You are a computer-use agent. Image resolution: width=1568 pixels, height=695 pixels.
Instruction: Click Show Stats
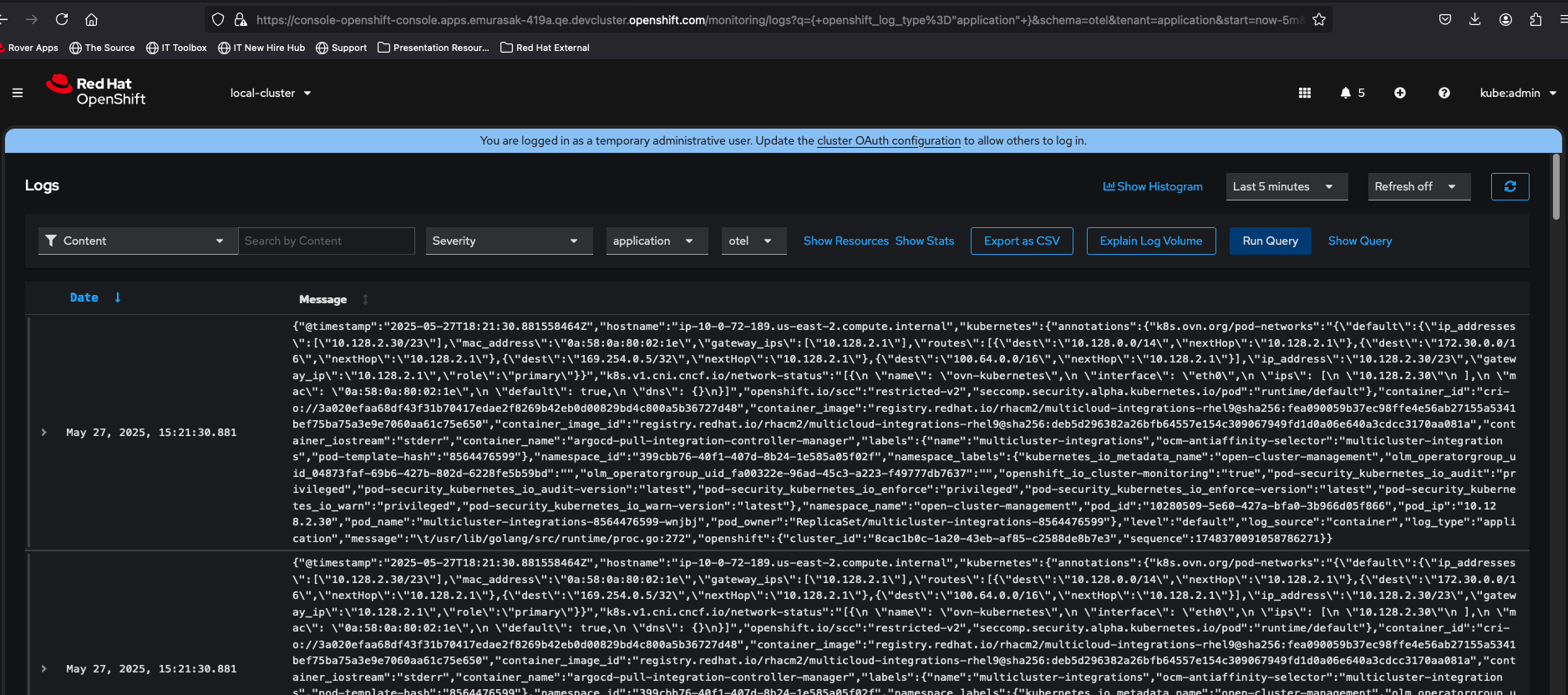pyautogui.click(x=925, y=241)
